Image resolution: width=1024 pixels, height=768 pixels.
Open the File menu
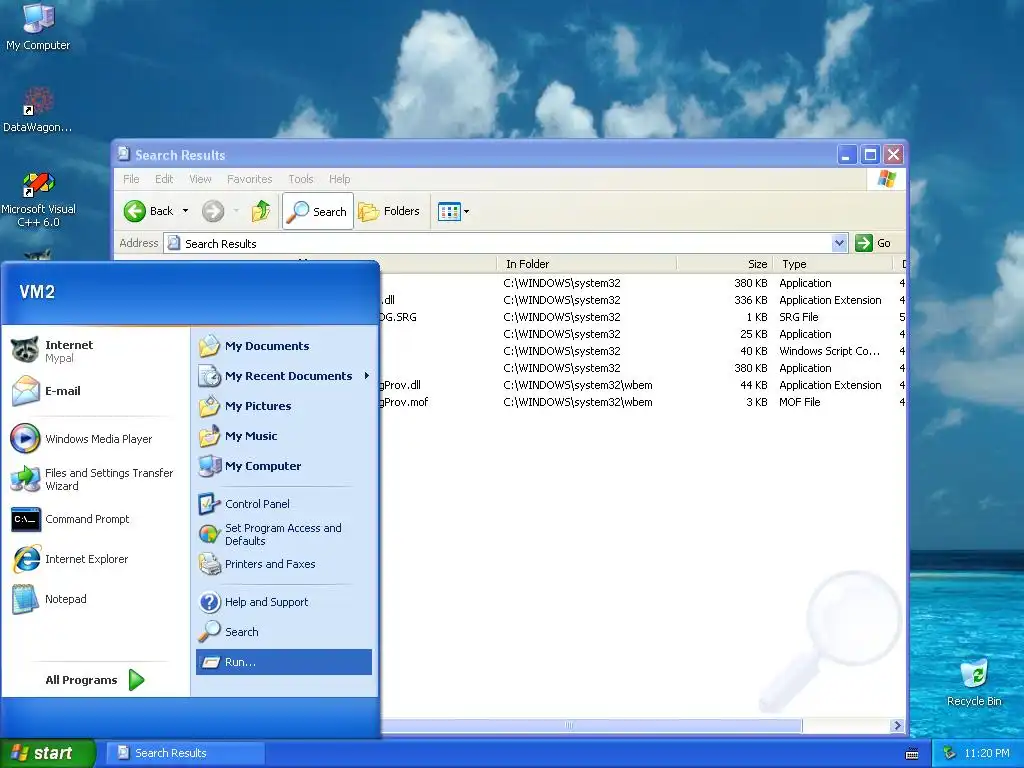[x=131, y=179]
